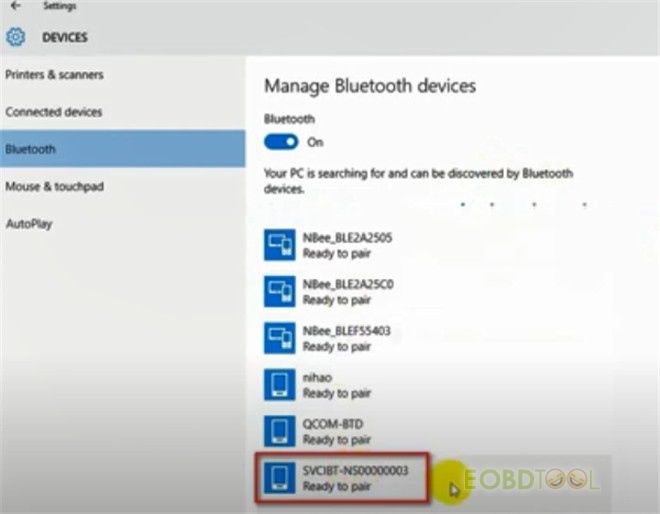
Task: Switch to AutoPlay settings
Action: point(28,223)
